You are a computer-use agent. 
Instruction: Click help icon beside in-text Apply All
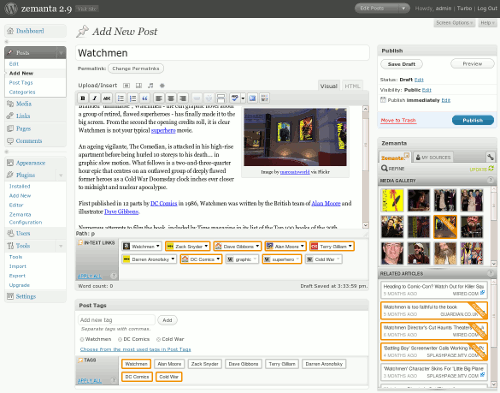[113, 276]
